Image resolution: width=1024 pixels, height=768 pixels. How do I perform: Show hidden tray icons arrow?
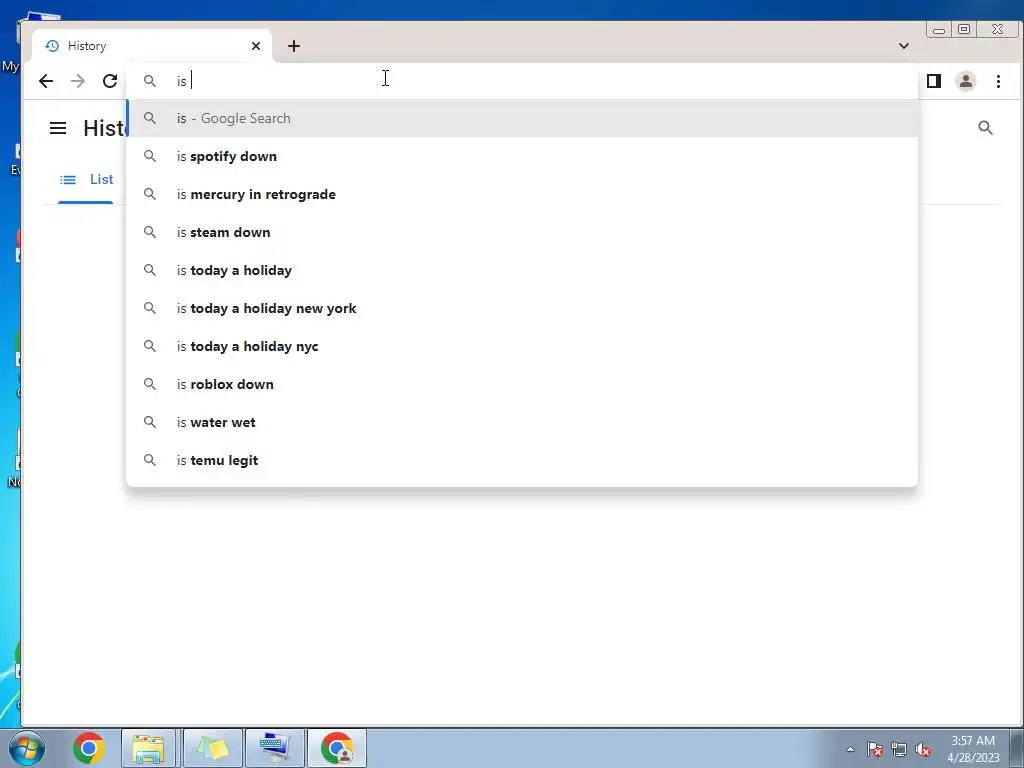(850, 749)
